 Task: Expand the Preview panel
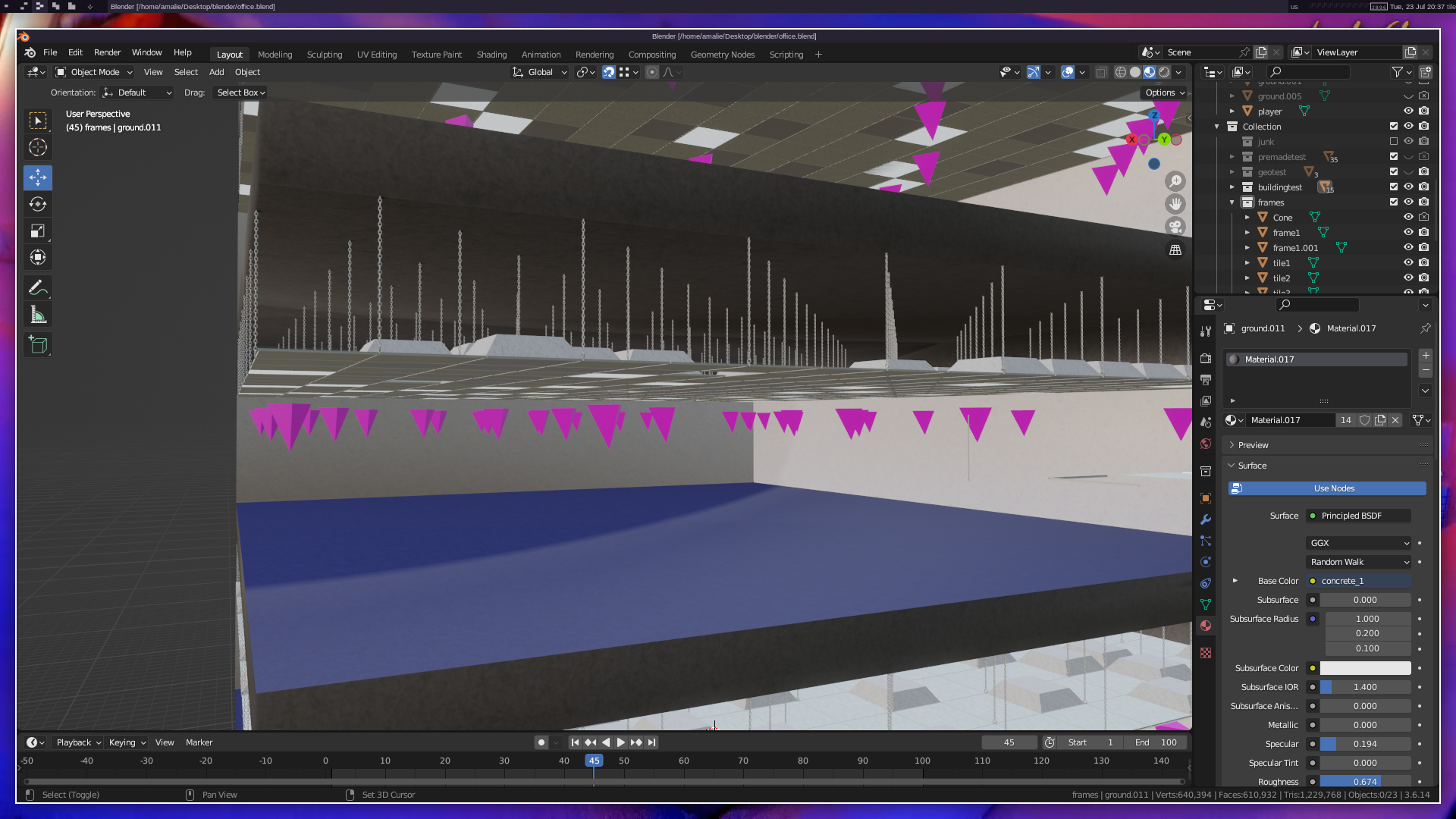[x=1253, y=445]
